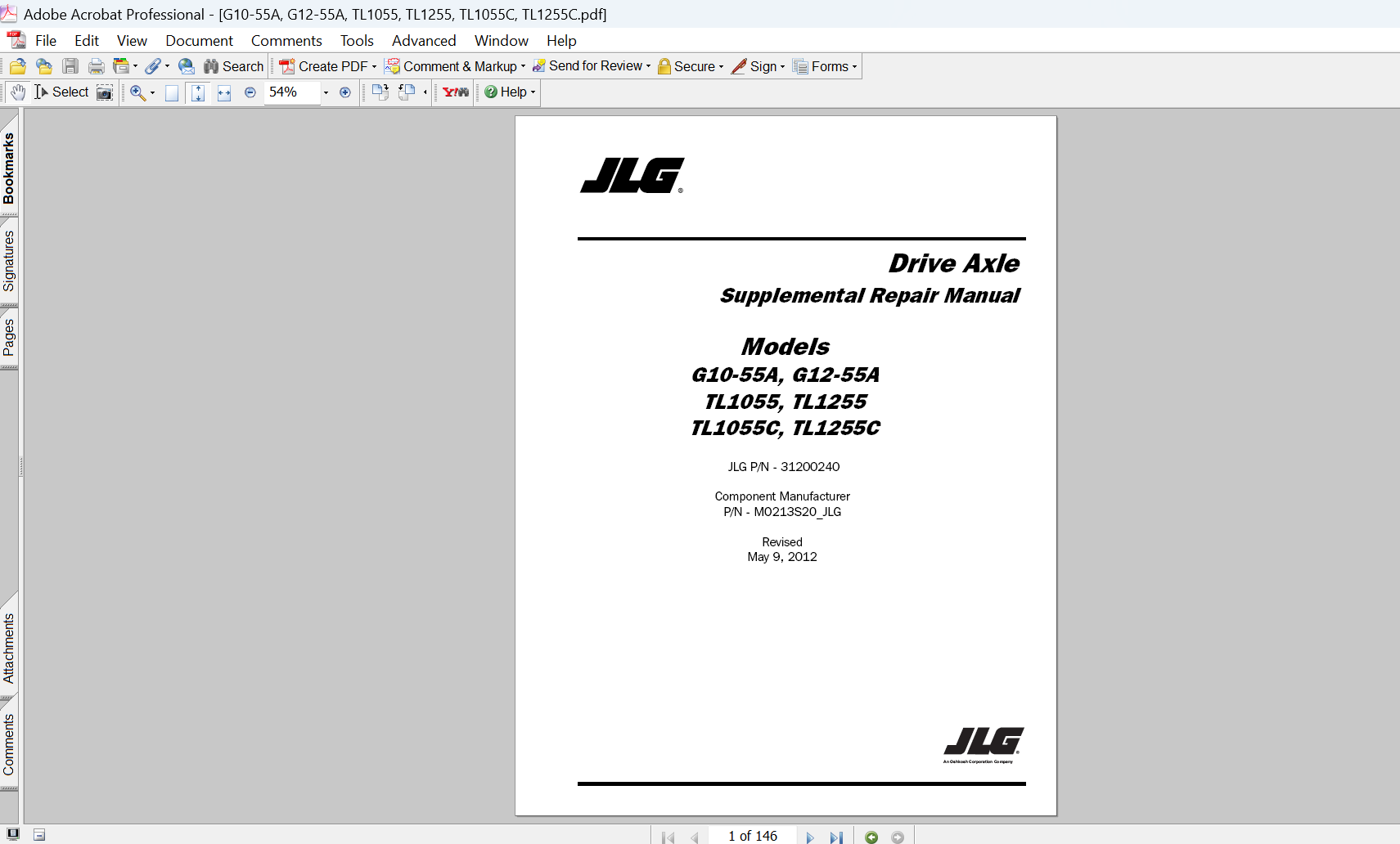The height and width of the screenshot is (844, 1400).
Task: Click the May 9, 2012 date text
Action: click(782, 557)
